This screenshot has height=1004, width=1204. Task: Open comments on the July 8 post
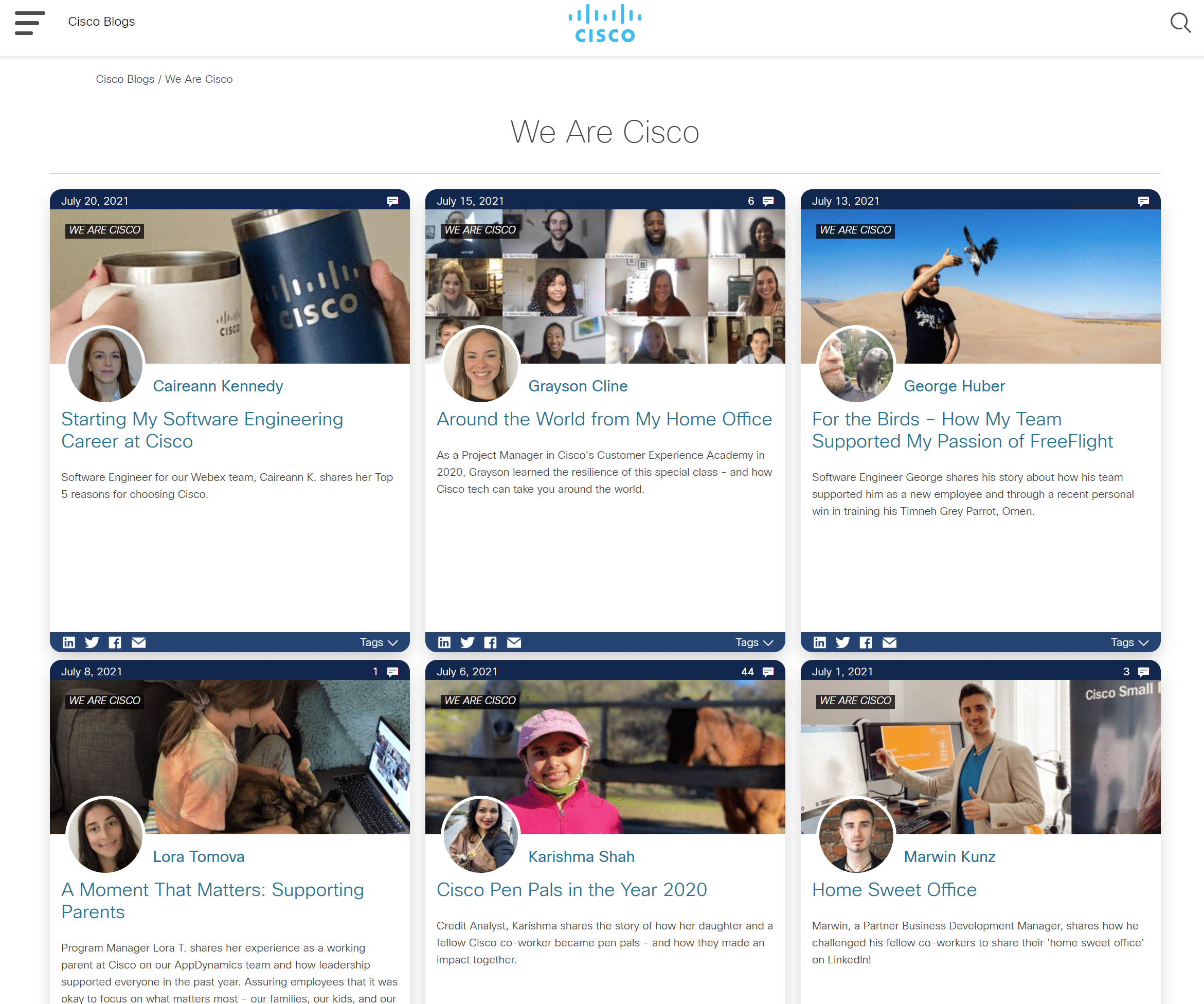tap(393, 672)
